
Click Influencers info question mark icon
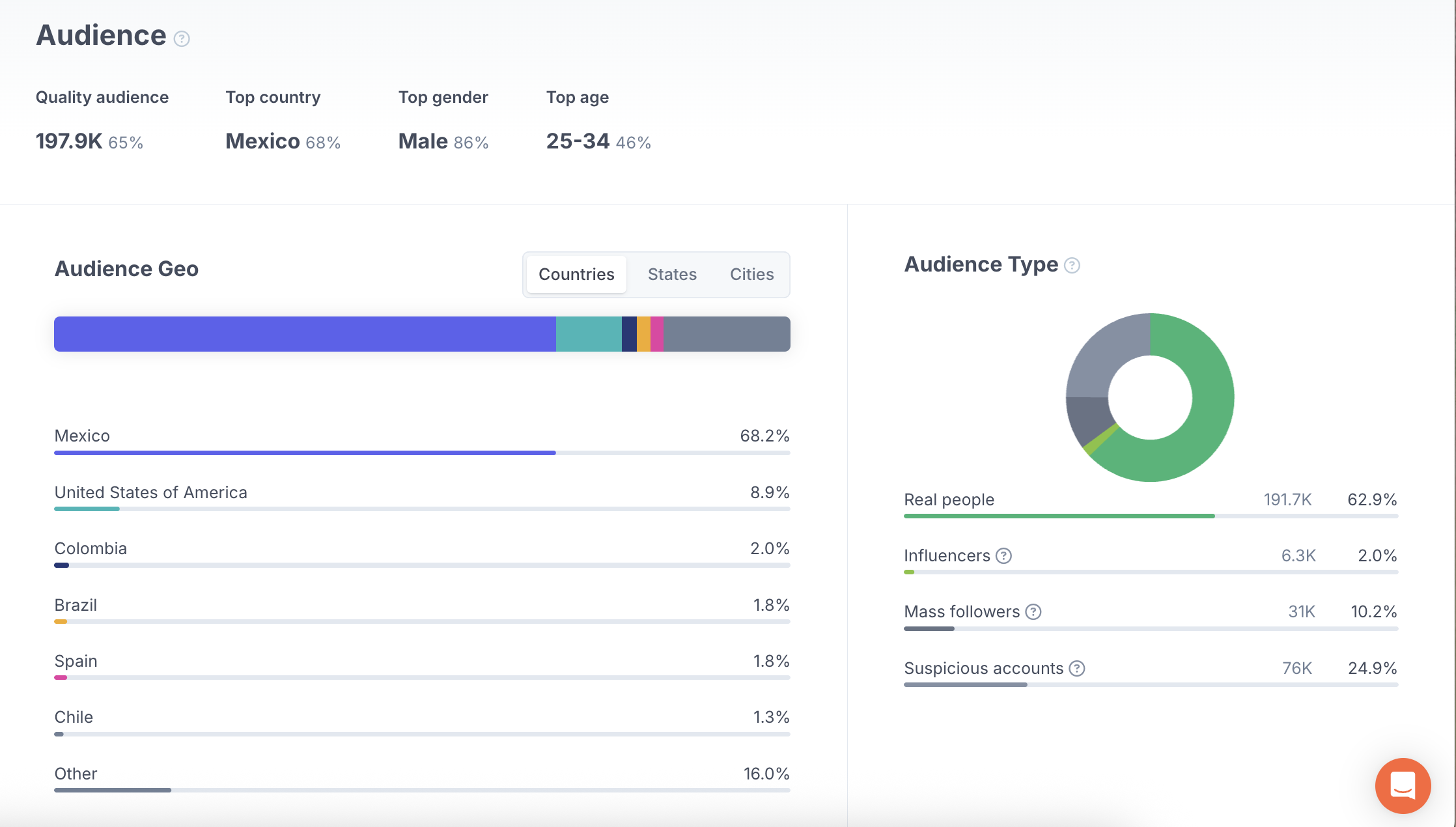(1004, 556)
